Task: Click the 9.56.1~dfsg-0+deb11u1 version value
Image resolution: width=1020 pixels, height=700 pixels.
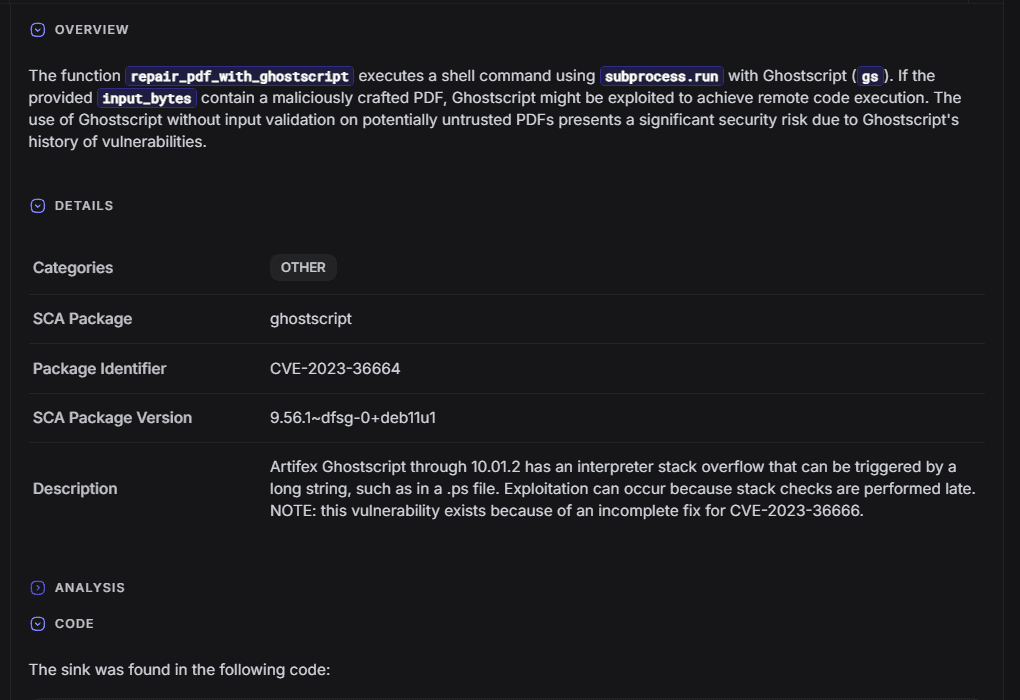Action: (x=353, y=418)
